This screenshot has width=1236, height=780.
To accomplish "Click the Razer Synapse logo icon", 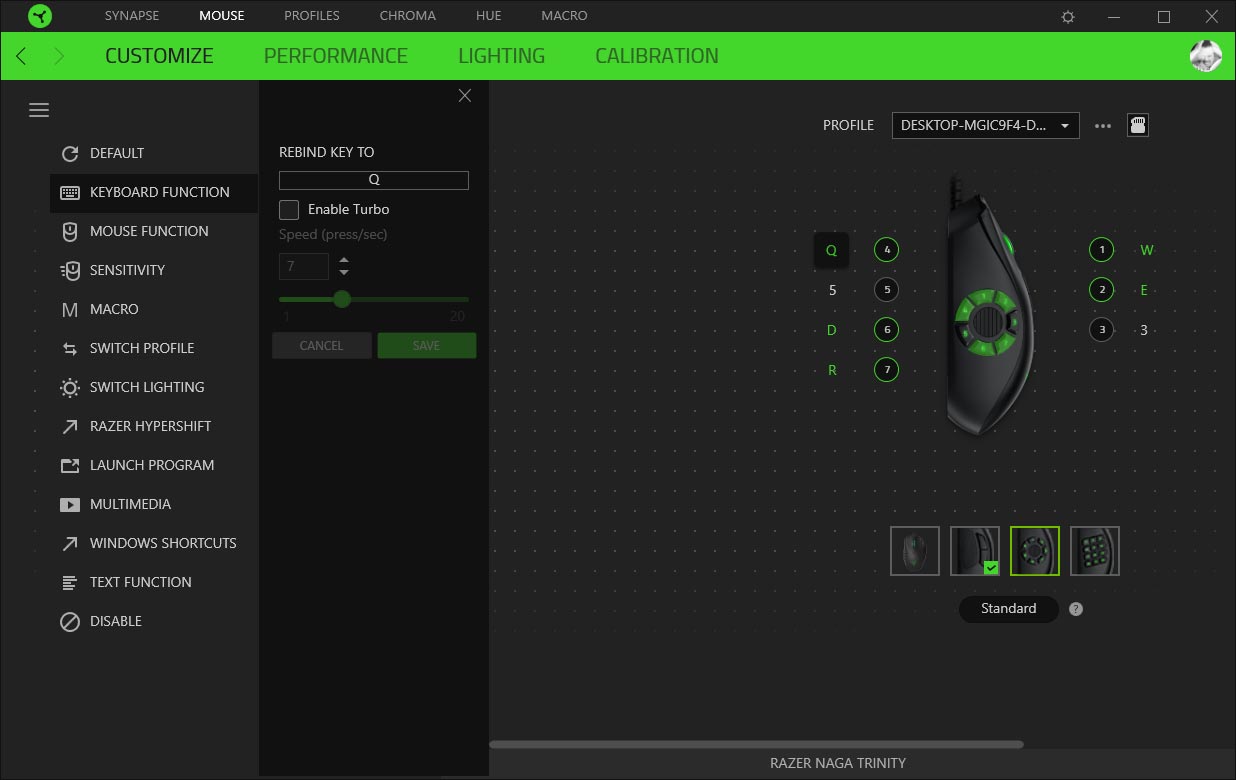I will [x=40, y=16].
